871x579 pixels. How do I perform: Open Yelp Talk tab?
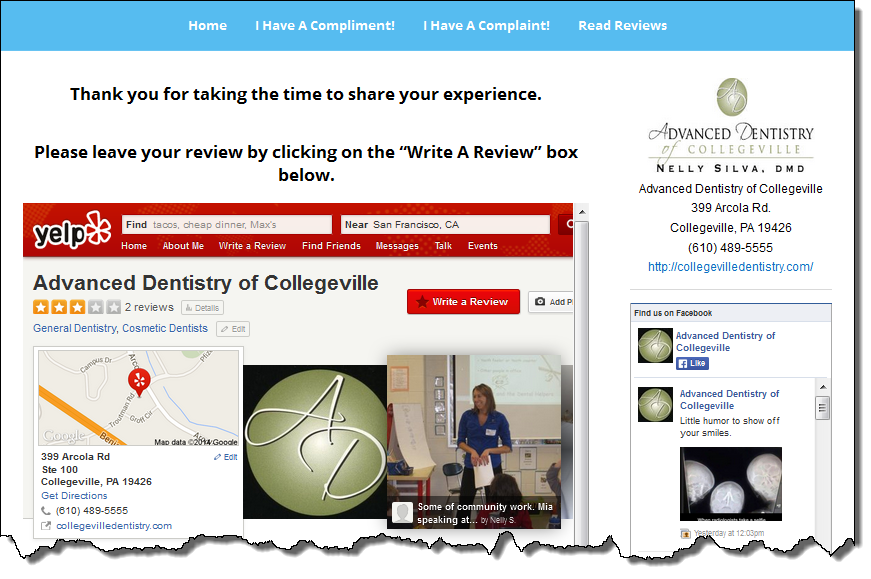(x=443, y=246)
